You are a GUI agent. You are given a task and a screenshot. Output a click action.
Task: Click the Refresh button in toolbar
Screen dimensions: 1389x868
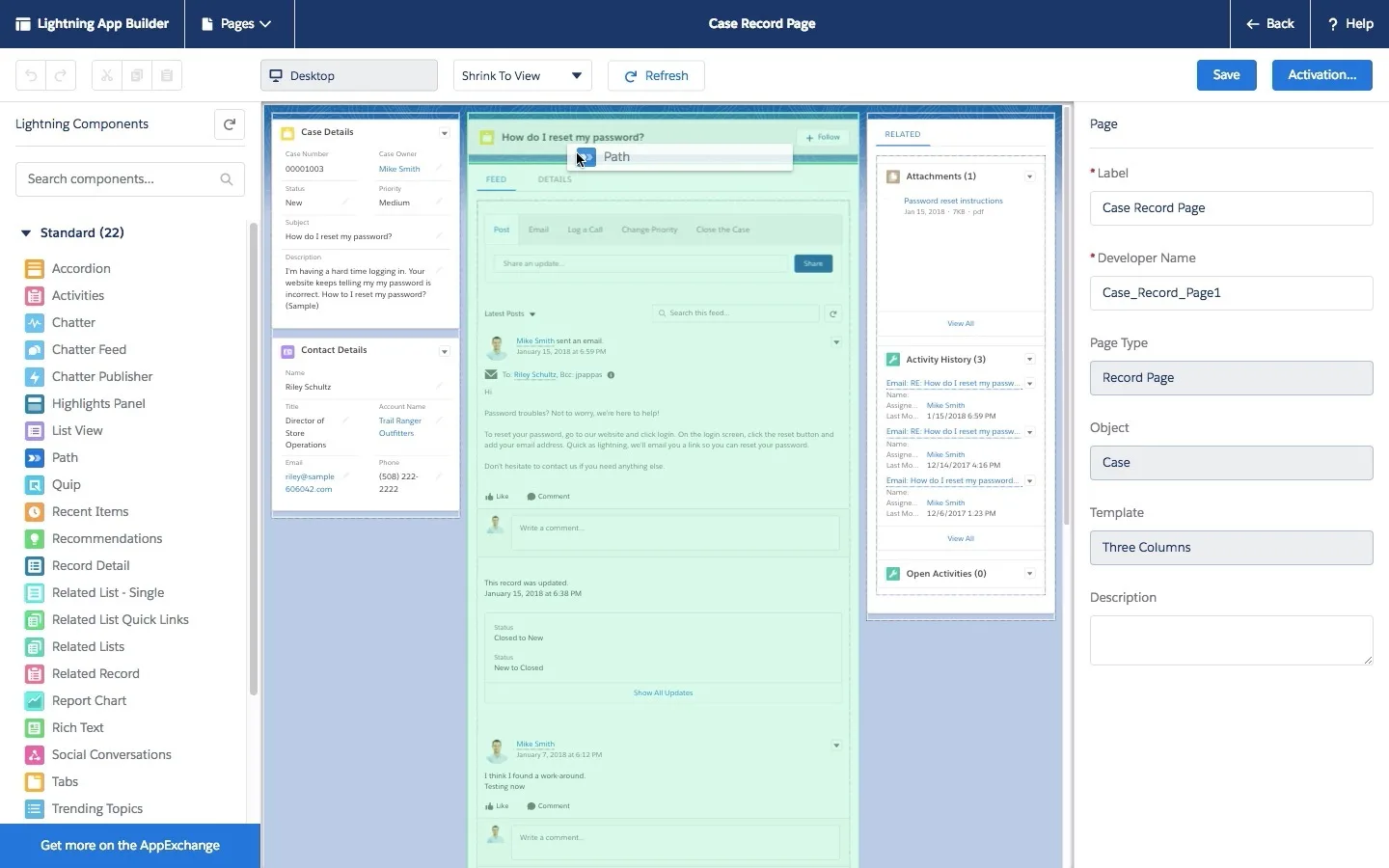pos(656,75)
